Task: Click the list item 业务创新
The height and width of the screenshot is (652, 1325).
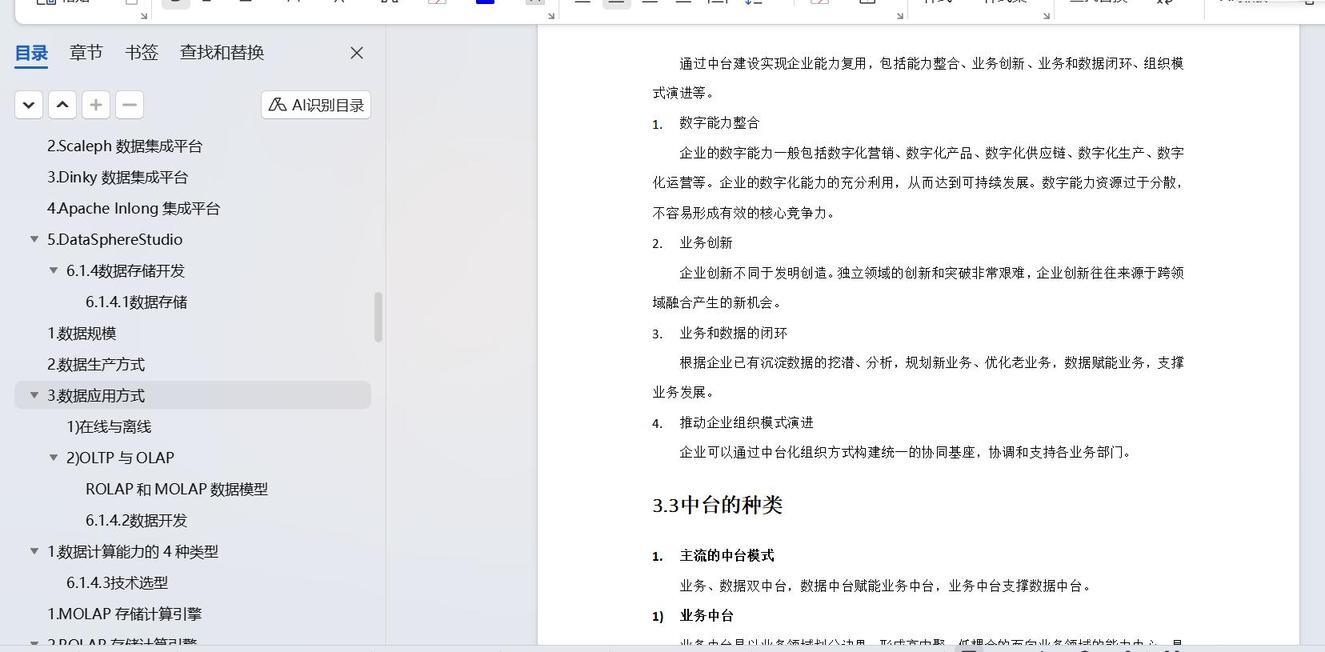Action: coord(706,243)
